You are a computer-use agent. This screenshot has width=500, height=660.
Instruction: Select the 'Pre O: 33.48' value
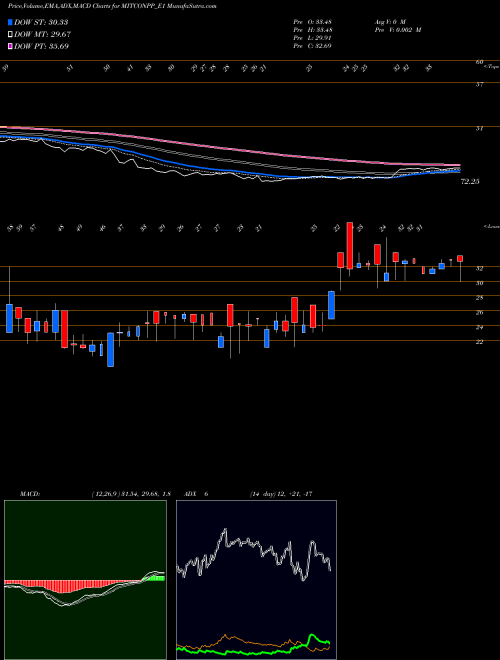(312, 22)
